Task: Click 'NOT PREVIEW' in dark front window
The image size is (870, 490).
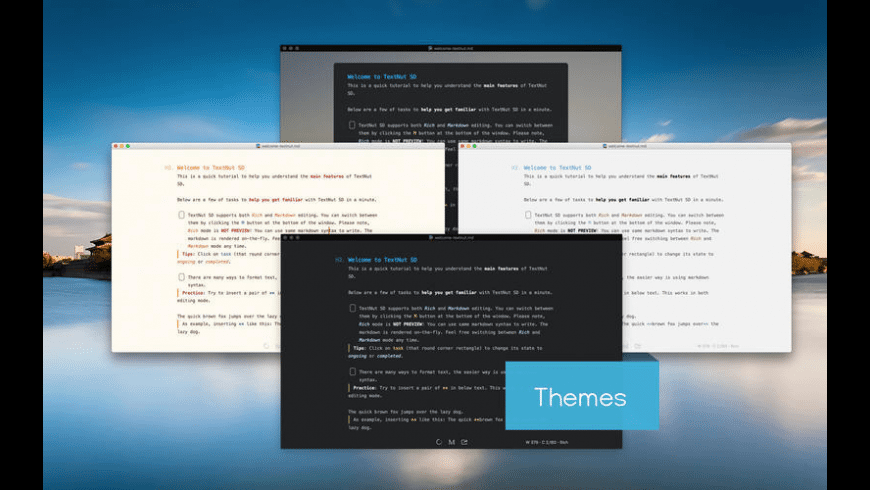Action: (x=408, y=324)
